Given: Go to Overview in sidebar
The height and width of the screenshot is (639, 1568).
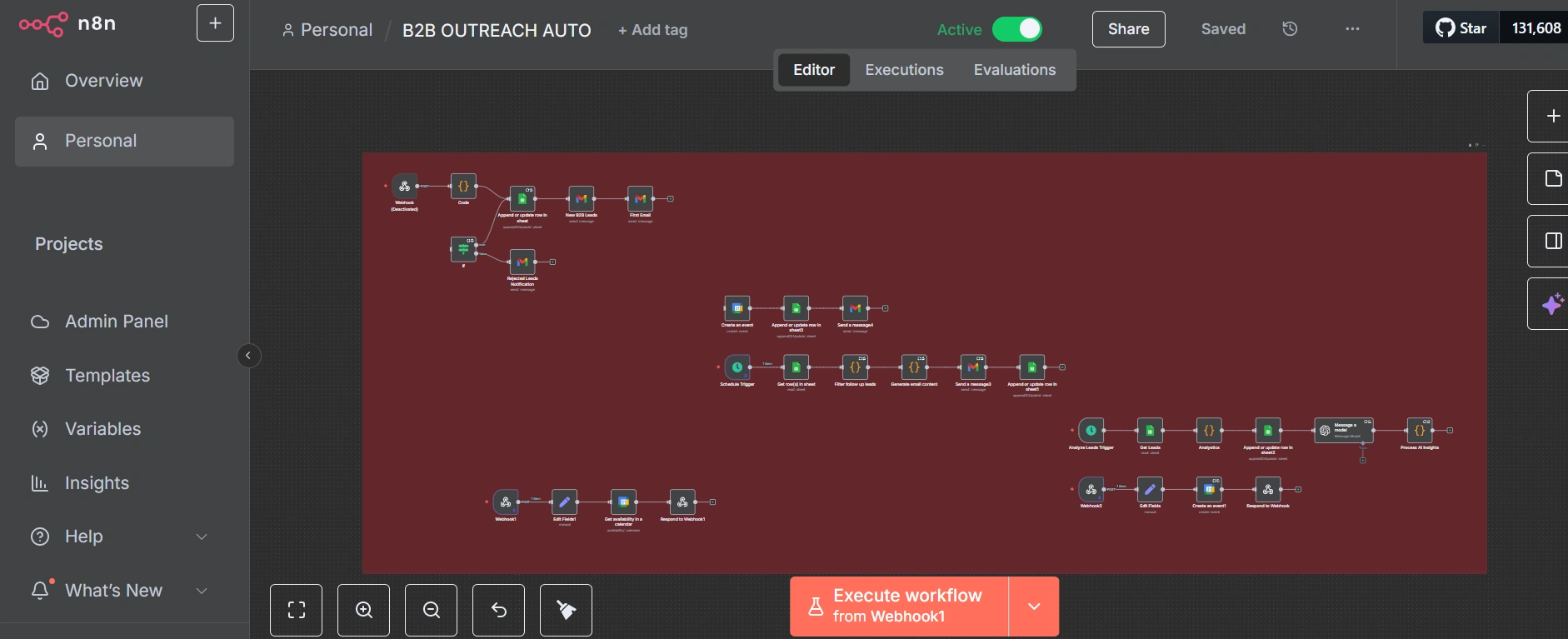Looking at the screenshot, I should 124,81.
